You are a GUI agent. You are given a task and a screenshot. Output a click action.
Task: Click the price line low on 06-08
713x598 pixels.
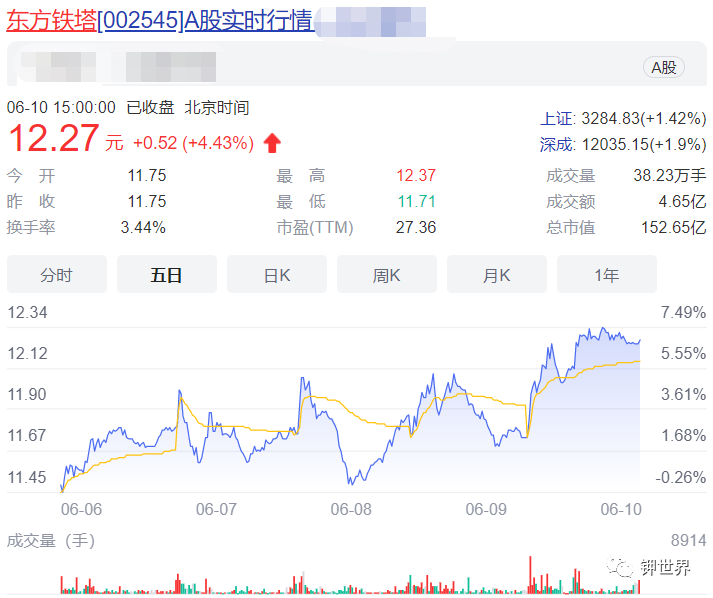point(351,483)
